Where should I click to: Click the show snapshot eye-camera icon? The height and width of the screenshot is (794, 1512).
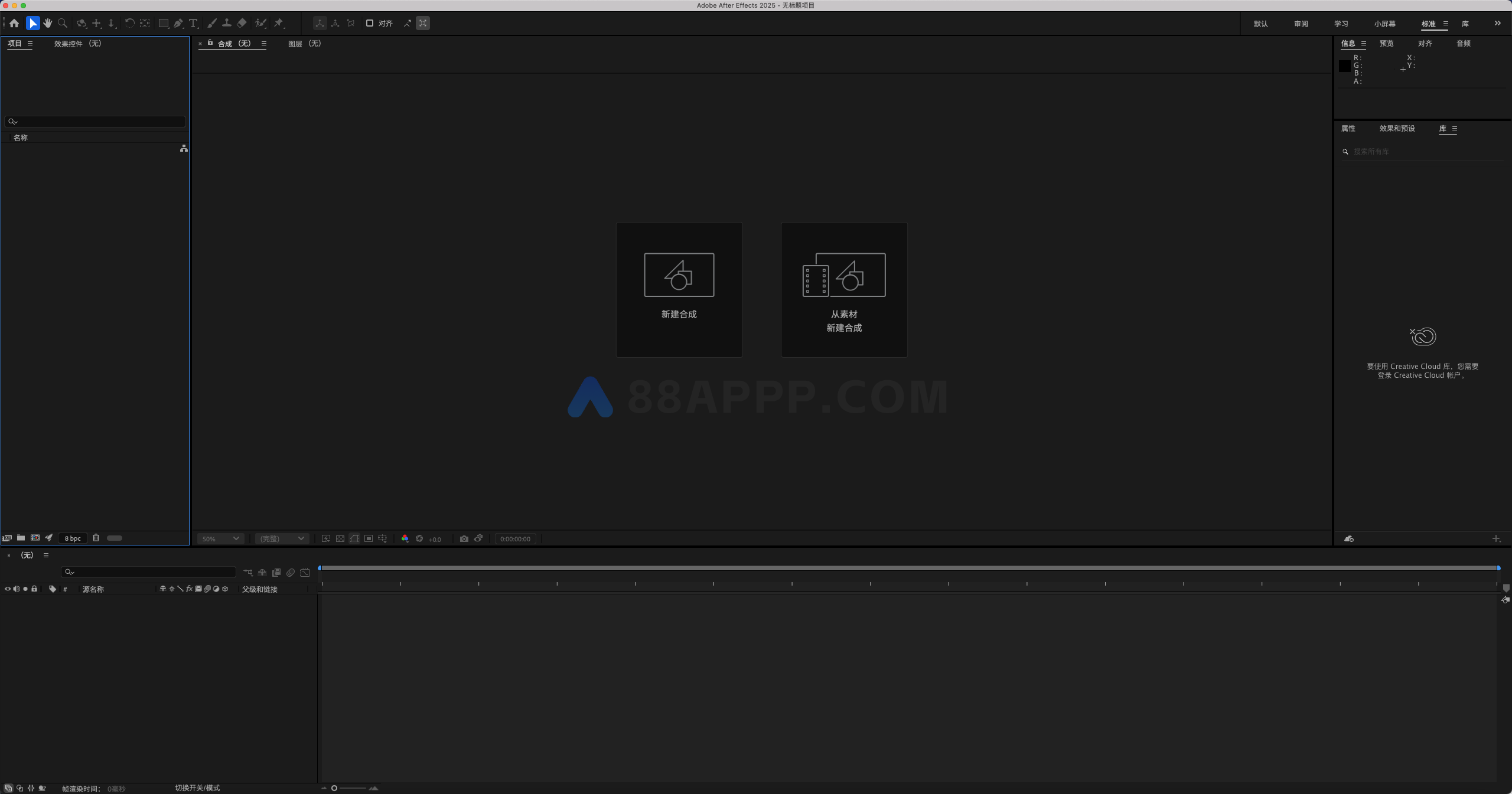[x=478, y=538]
